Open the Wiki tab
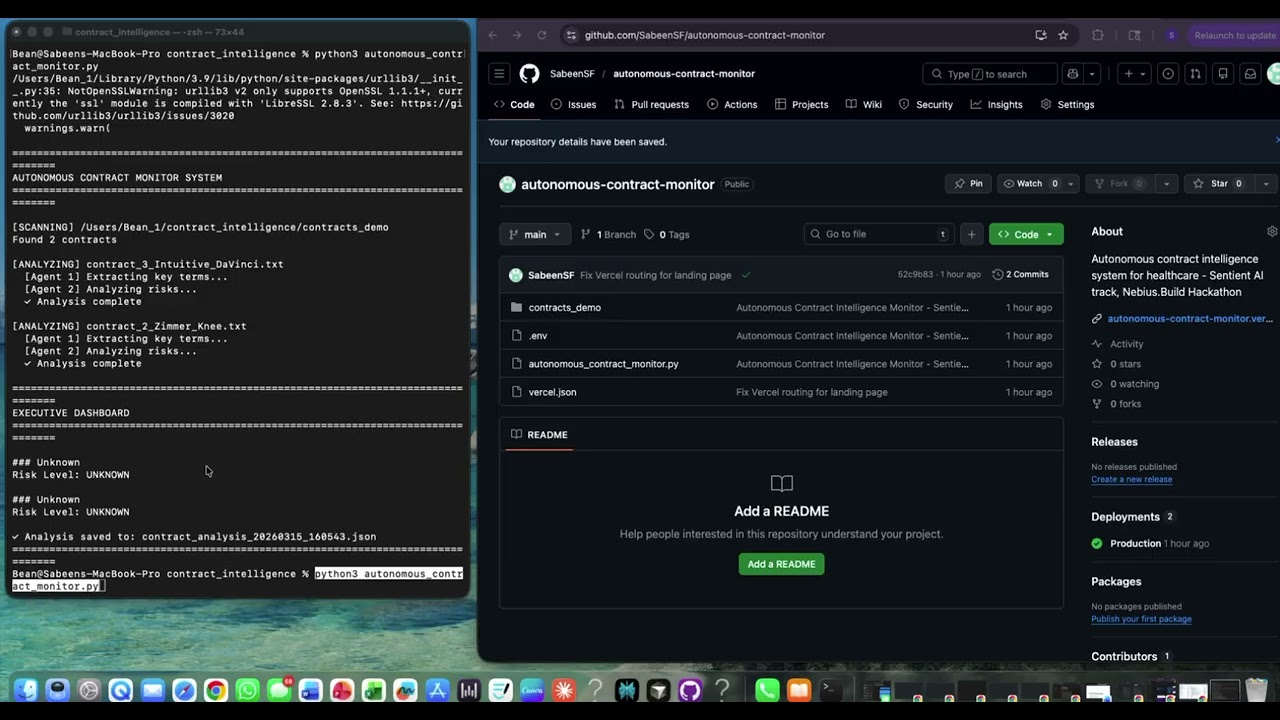Screen dimensions: 1280x720 pyautogui.click(x=864, y=104)
